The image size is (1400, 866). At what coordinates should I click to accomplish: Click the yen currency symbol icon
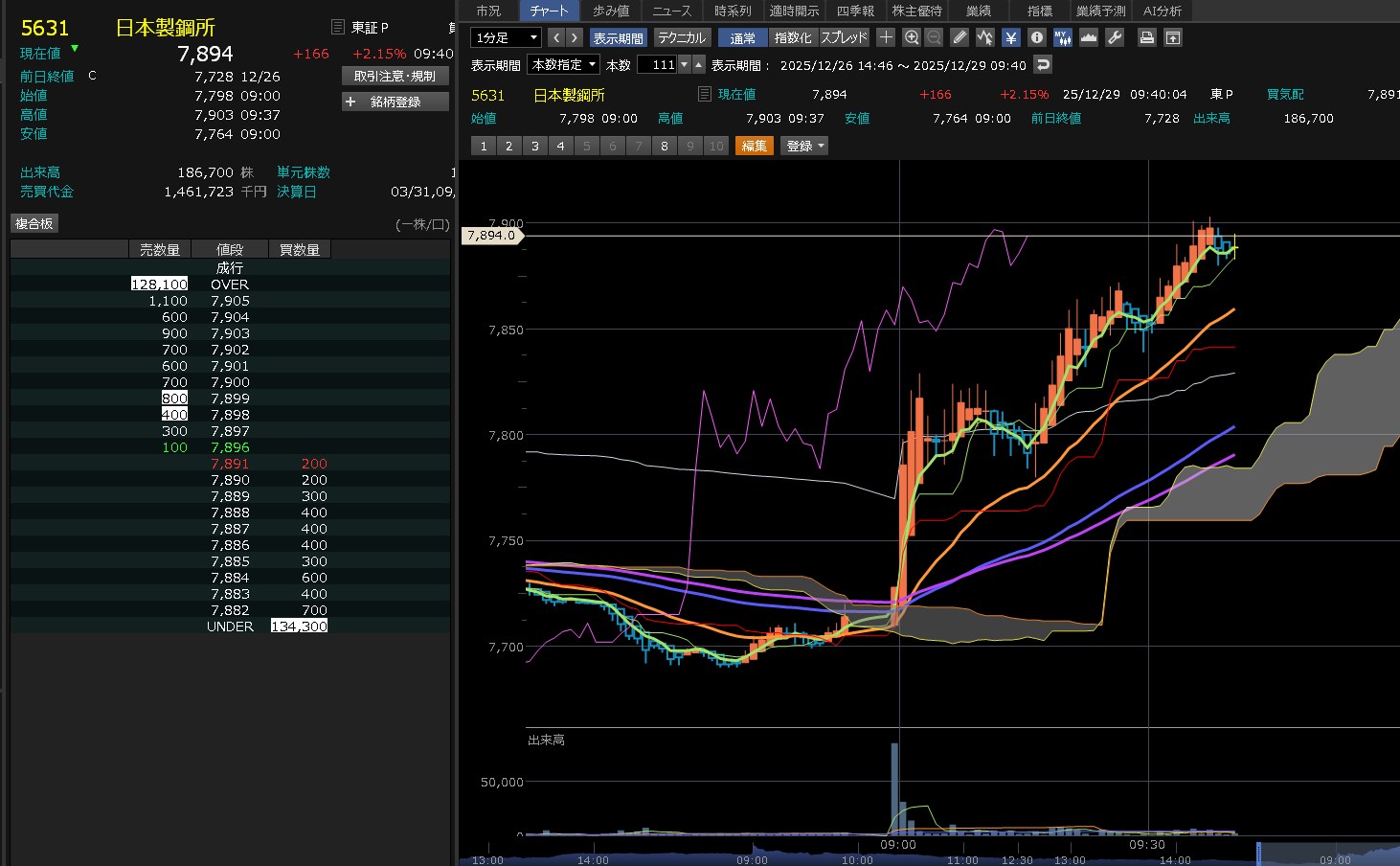tap(1010, 37)
